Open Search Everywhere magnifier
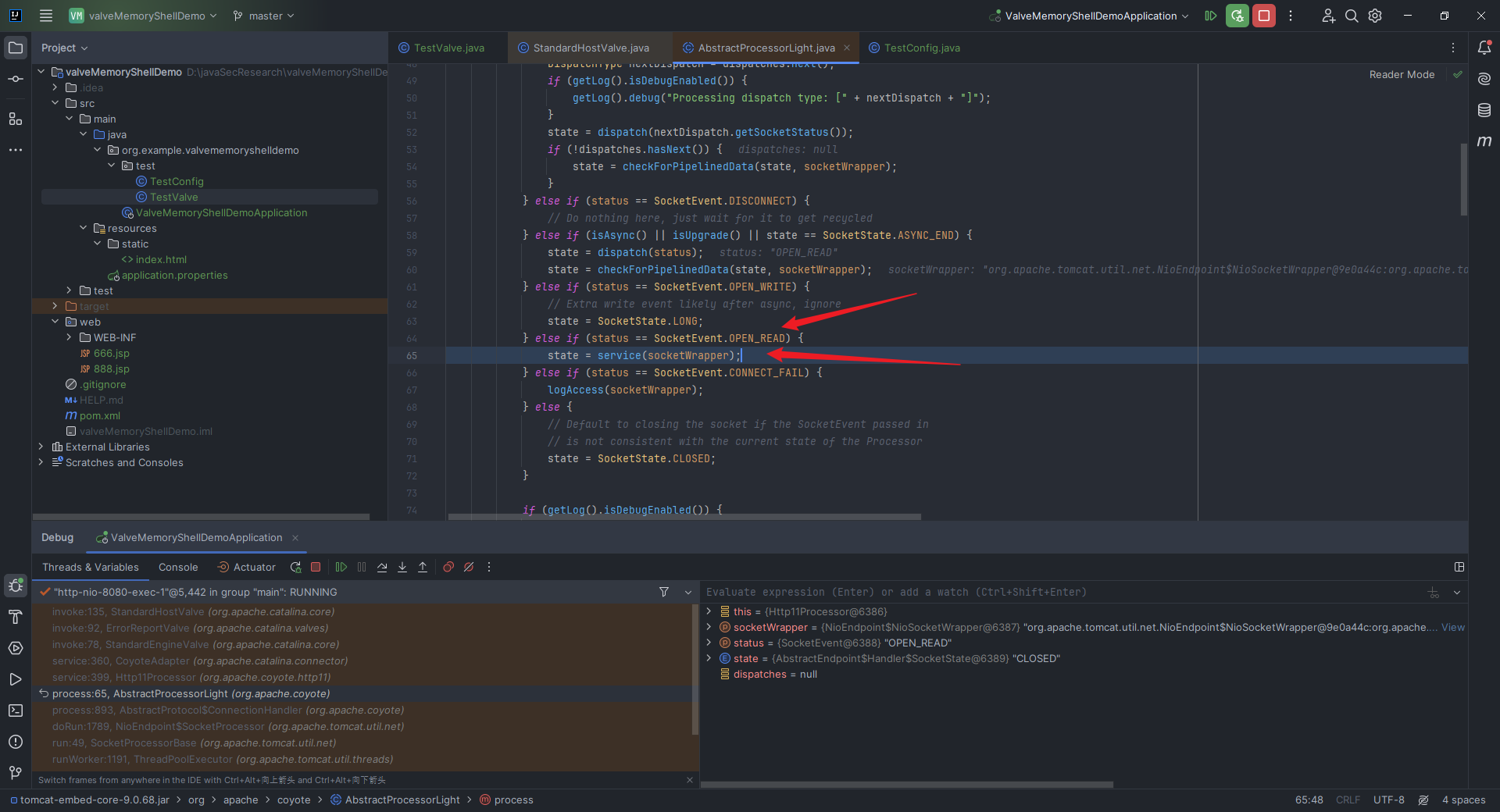The width and height of the screenshot is (1500, 812). click(1352, 16)
